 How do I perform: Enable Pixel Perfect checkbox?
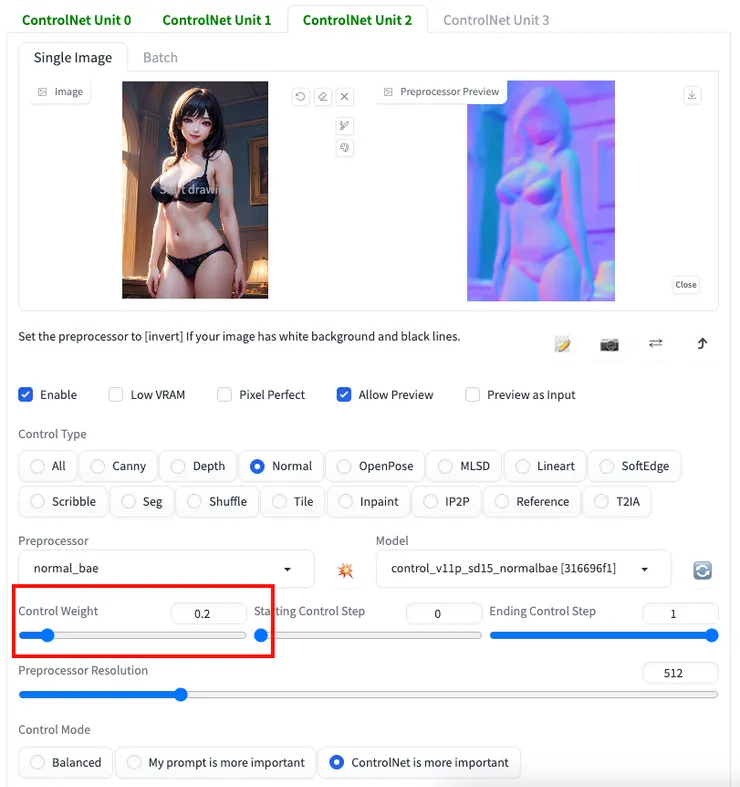pyautogui.click(x=224, y=395)
